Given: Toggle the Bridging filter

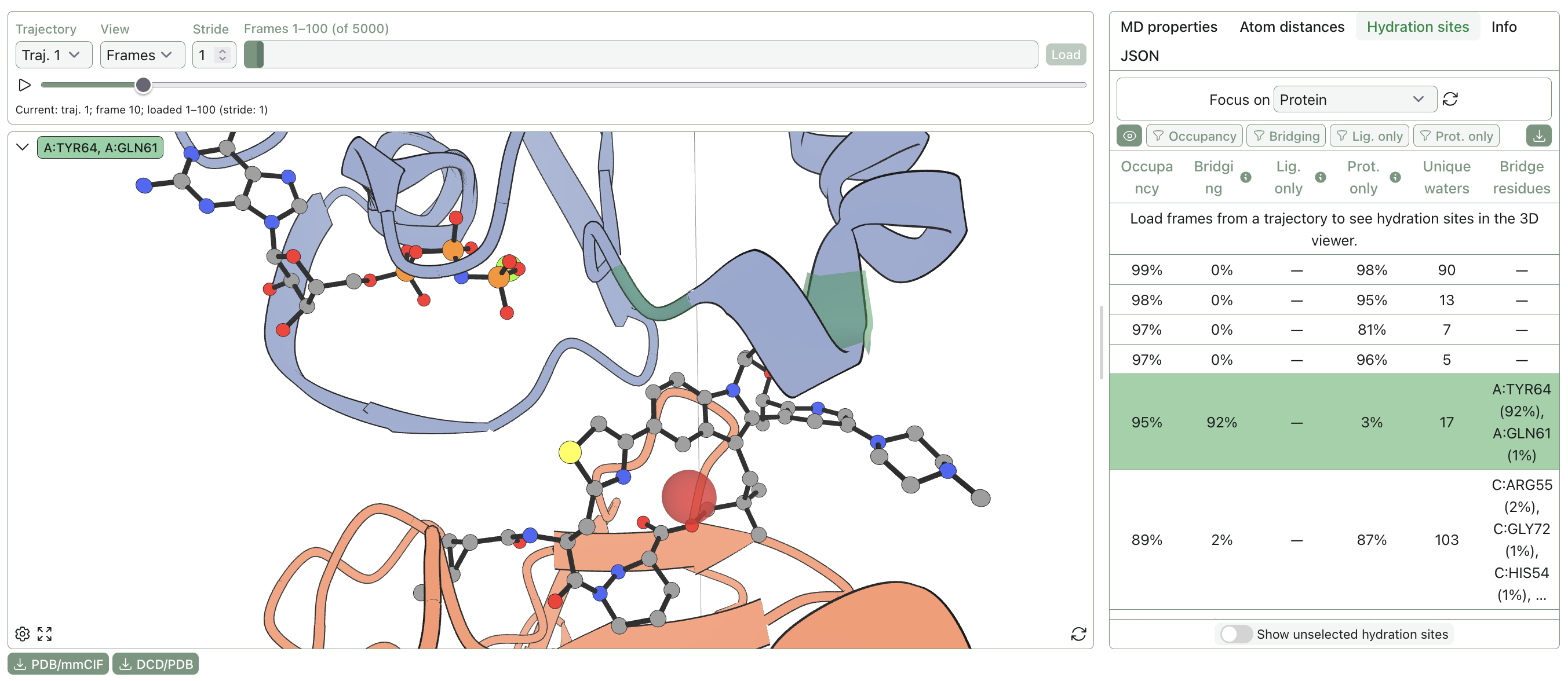Looking at the screenshot, I should pyautogui.click(x=1286, y=136).
